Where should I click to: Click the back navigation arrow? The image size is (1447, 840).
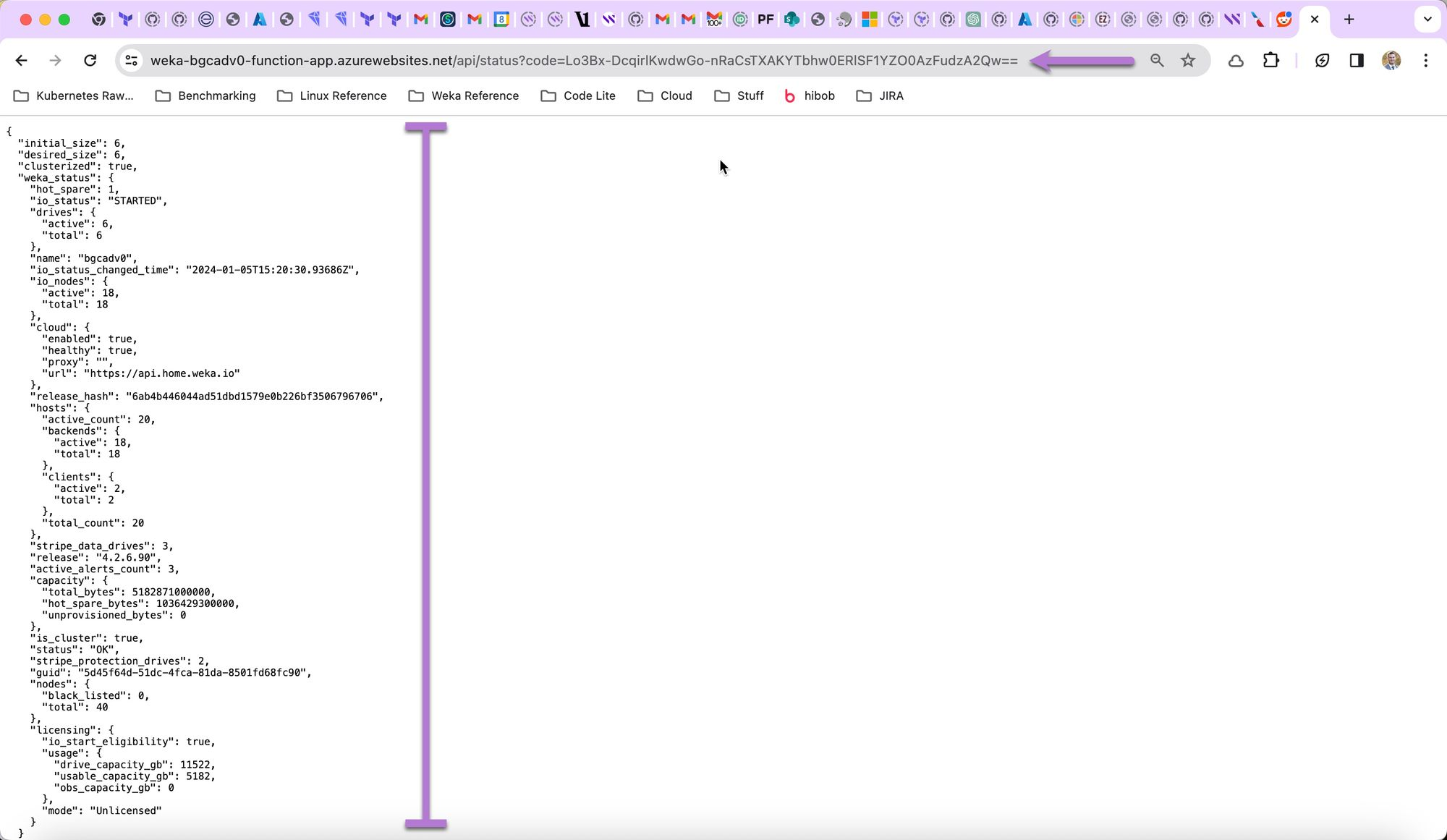coord(21,61)
